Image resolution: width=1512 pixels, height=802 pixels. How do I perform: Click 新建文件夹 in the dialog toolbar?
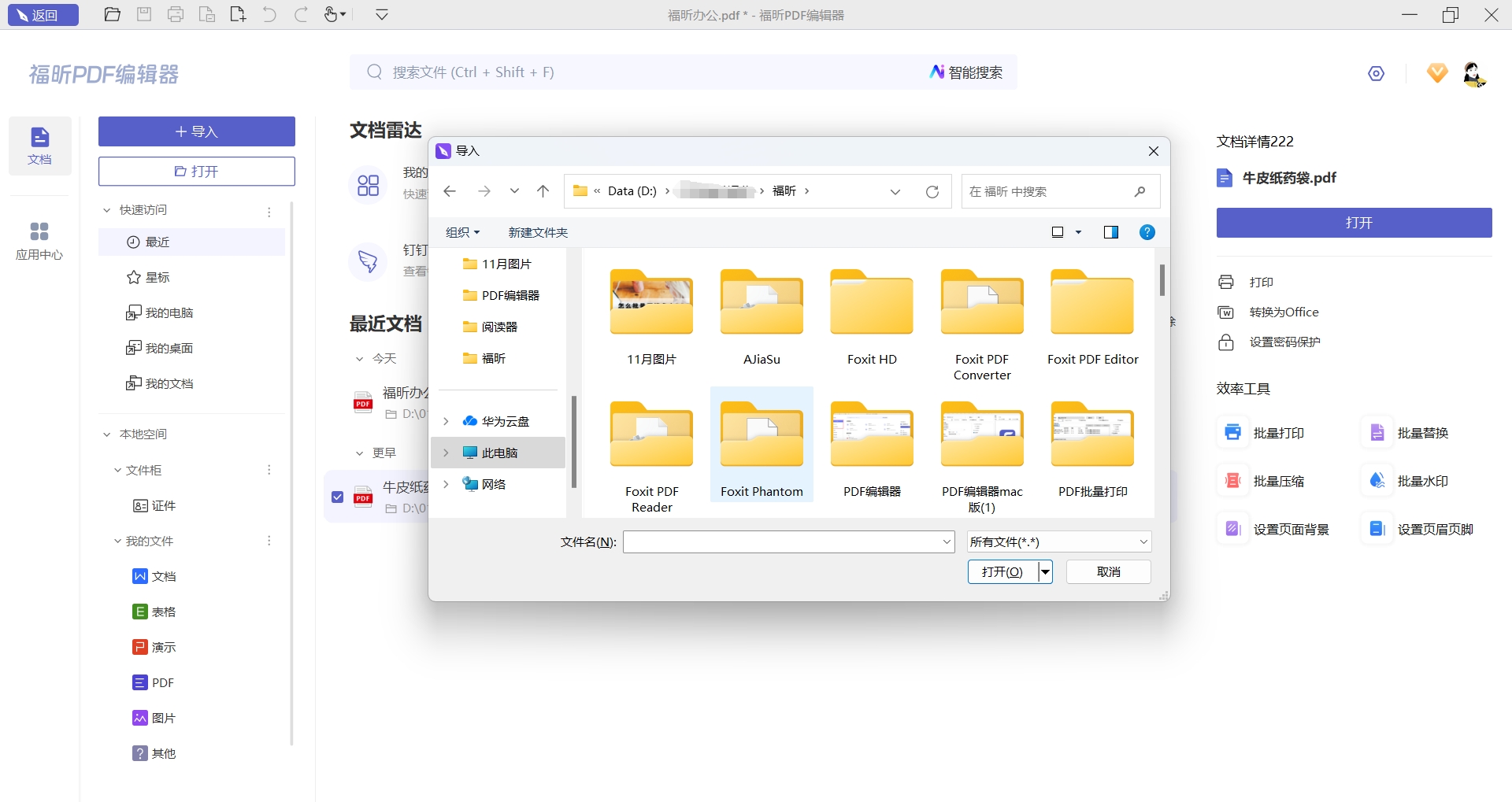click(x=538, y=232)
